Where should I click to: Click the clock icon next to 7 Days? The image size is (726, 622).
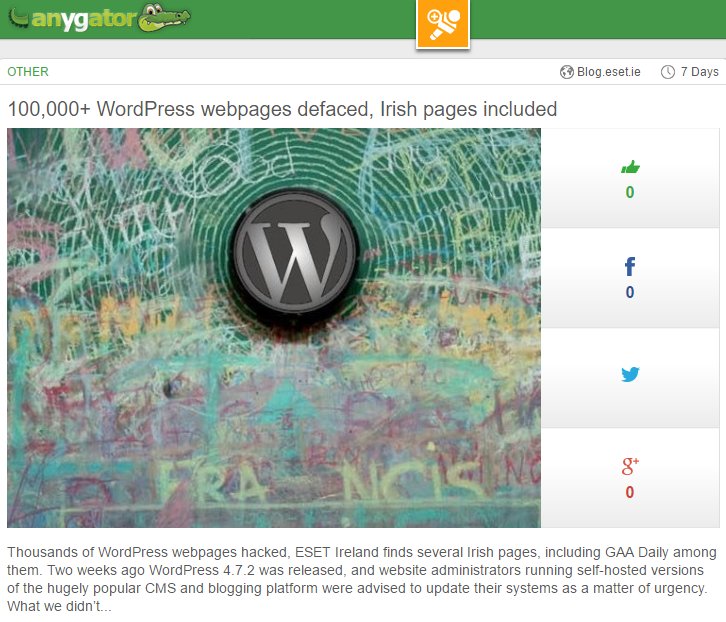[x=668, y=72]
